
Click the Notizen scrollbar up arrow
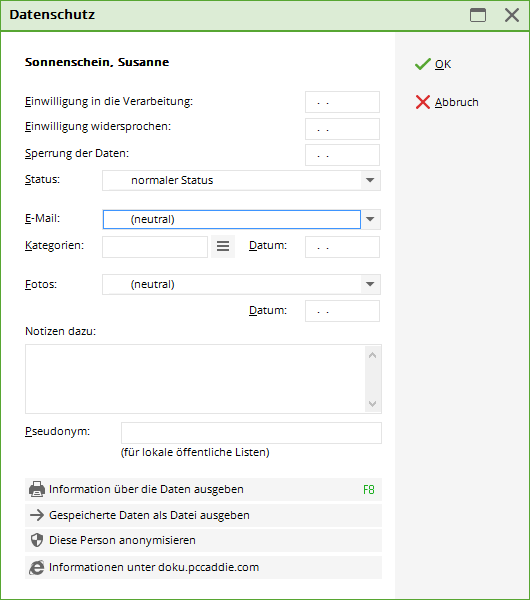[373, 355]
